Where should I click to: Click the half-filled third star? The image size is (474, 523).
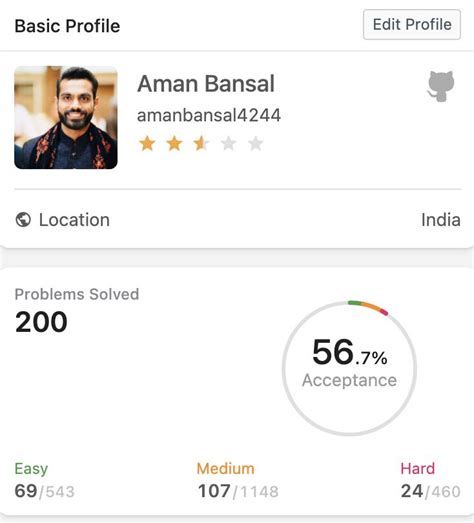coord(201,144)
